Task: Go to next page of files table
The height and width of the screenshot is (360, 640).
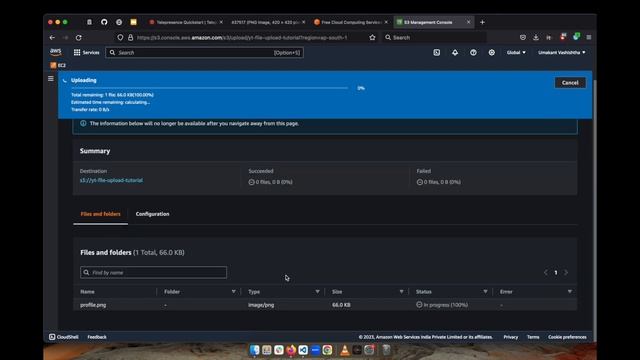Action: click(566, 272)
